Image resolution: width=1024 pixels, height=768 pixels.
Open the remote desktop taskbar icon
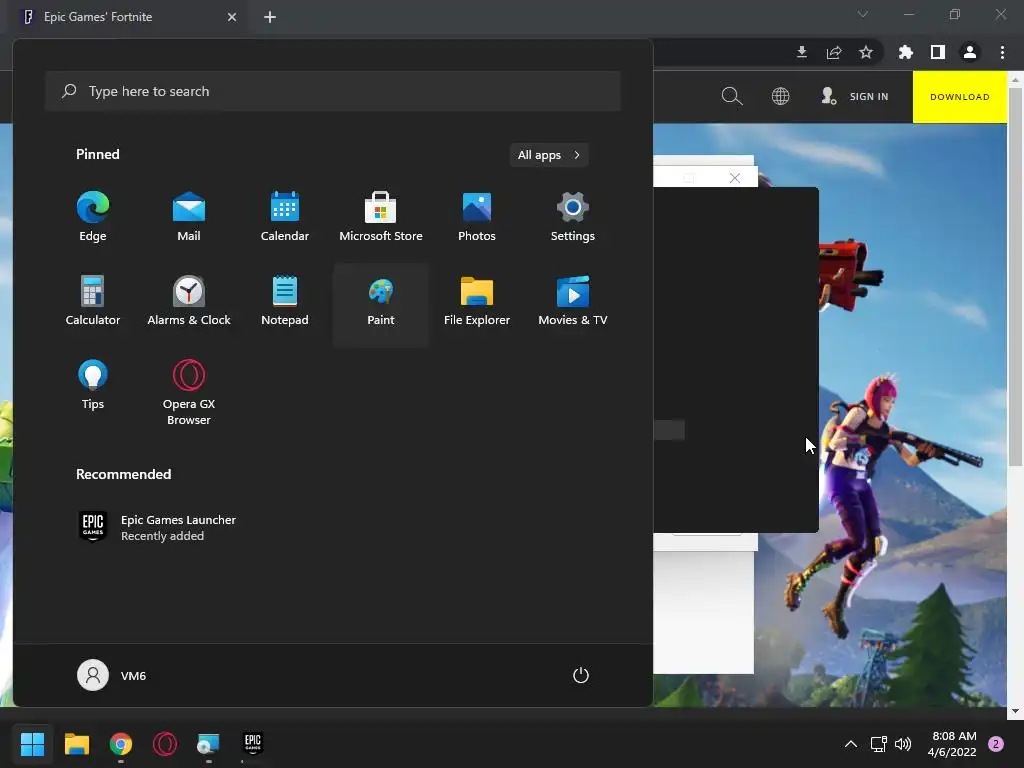pos(208,743)
